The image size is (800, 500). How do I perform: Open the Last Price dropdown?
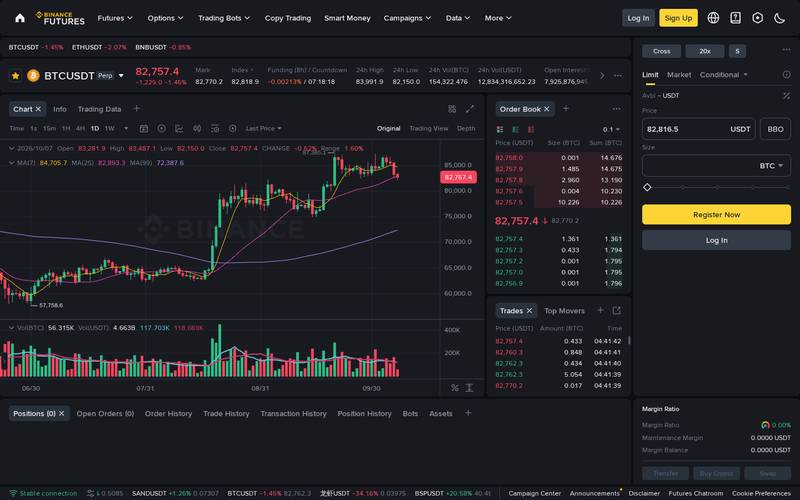pos(263,129)
